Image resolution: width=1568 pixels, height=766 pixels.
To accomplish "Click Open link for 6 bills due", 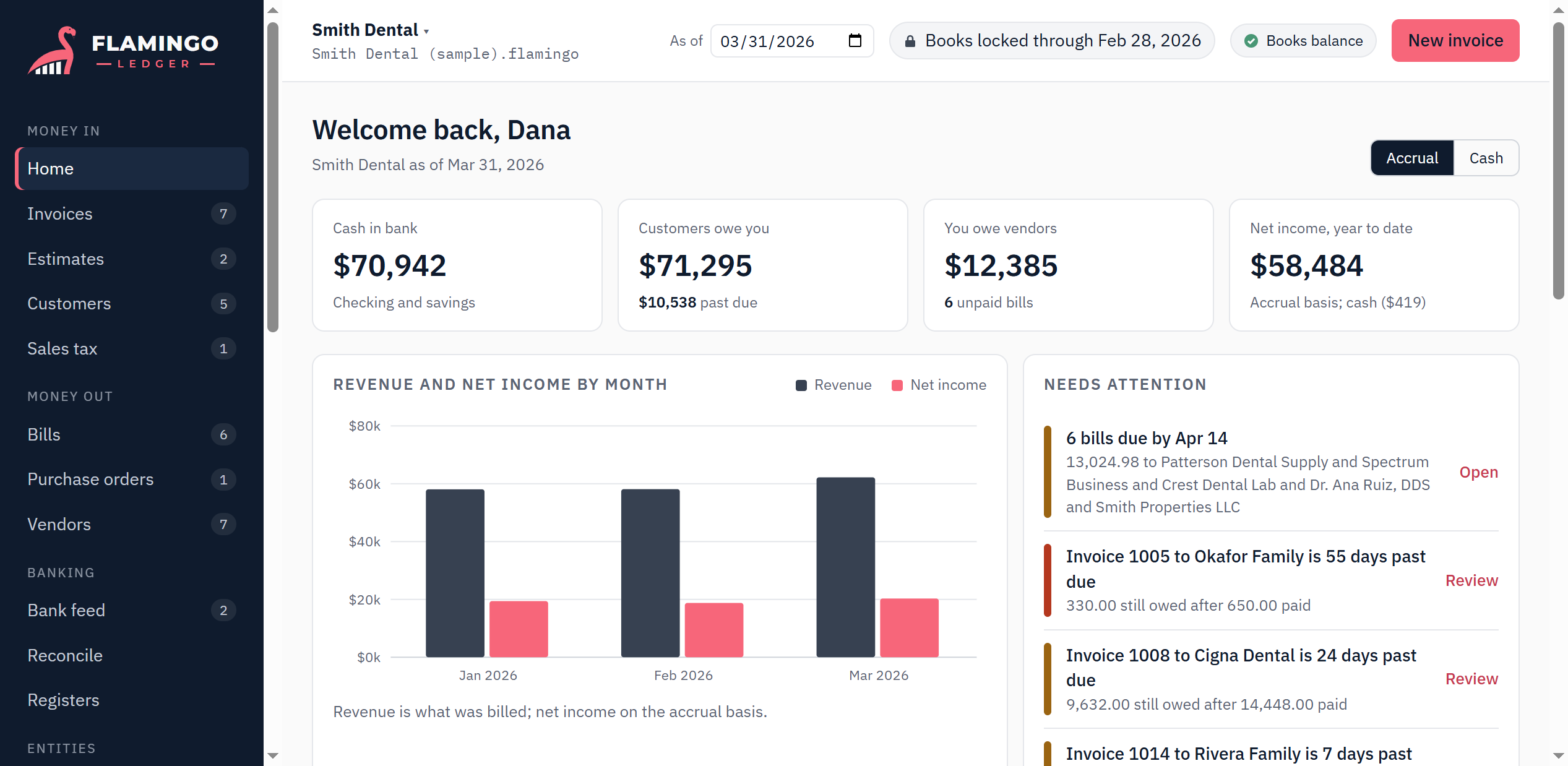I will [1478, 472].
